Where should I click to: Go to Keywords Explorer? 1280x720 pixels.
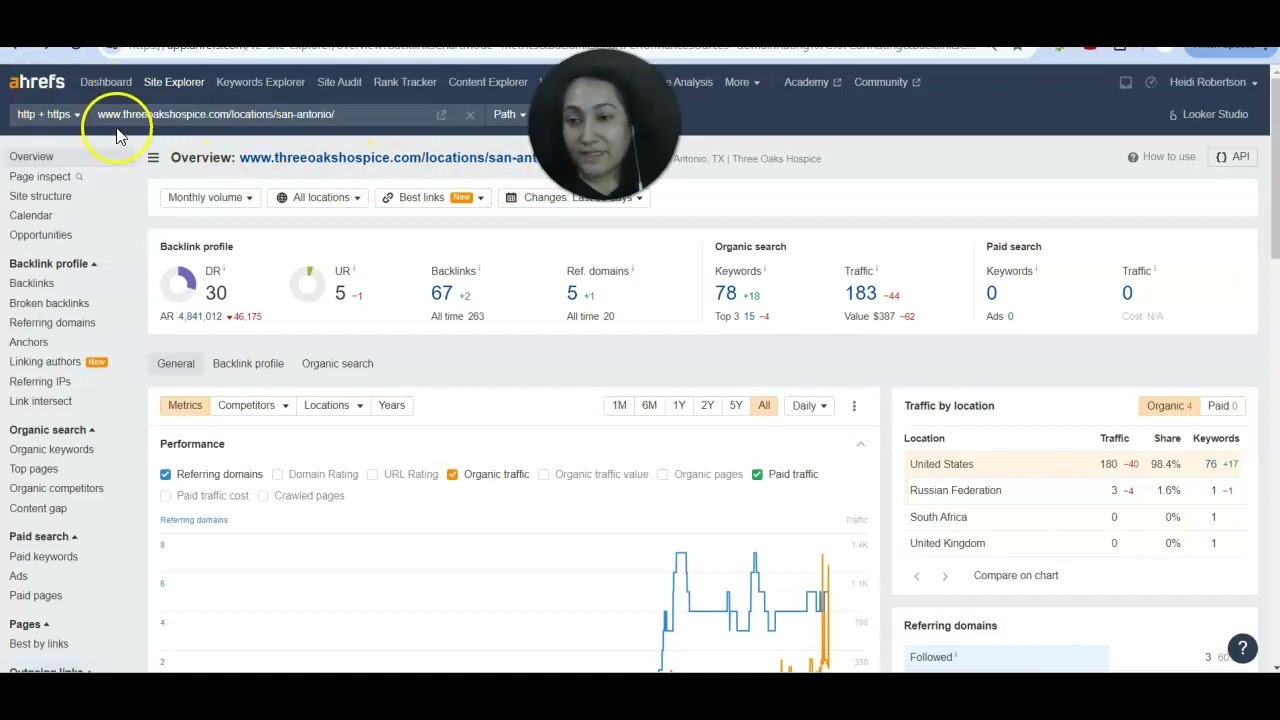pyautogui.click(x=260, y=82)
